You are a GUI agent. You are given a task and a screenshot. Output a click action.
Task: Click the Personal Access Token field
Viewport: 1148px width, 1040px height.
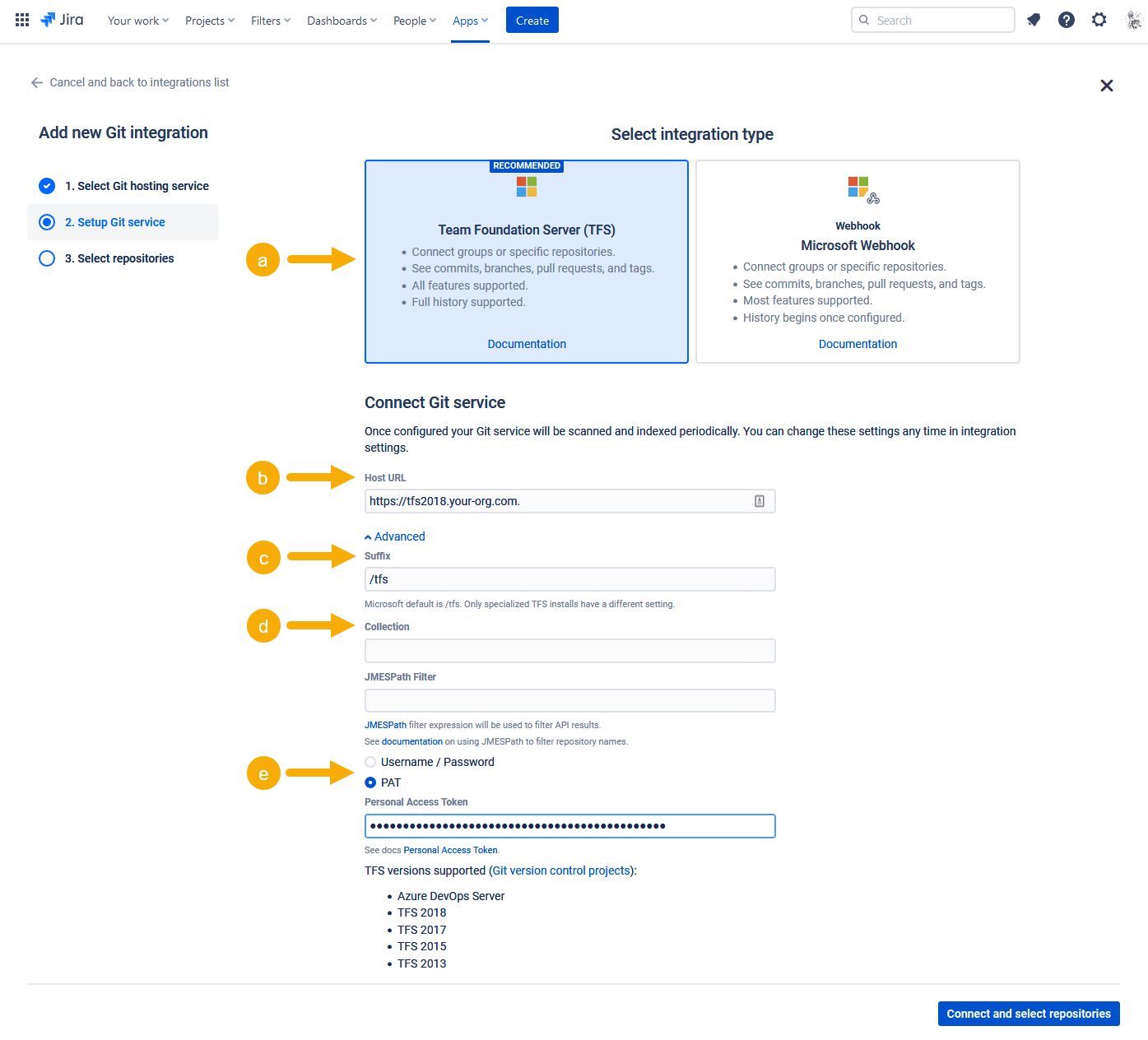click(x=569, y=826)
